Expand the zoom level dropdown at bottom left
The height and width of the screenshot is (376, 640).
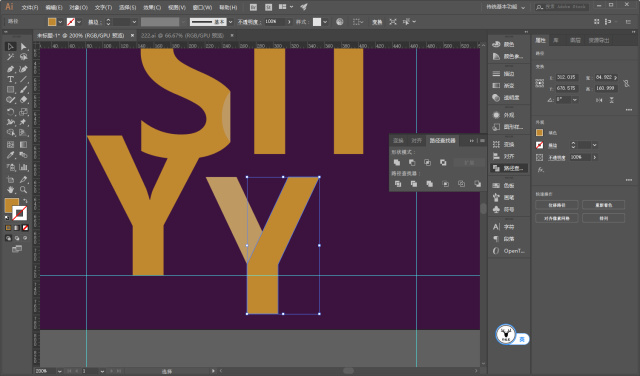click(60, 371)
